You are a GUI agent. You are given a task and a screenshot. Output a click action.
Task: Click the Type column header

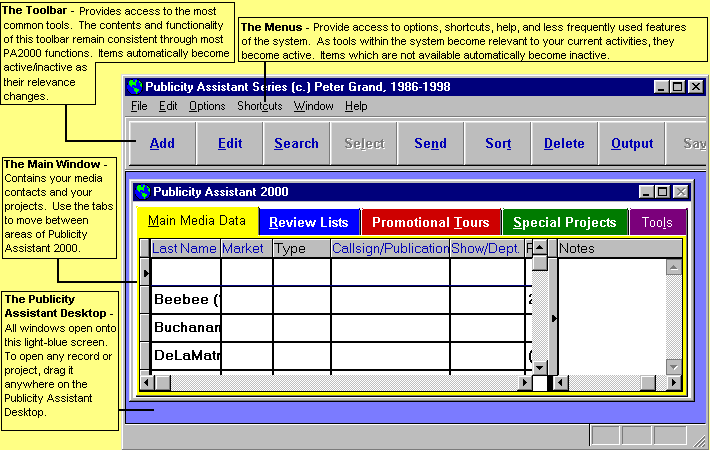(x=301, y=249)
